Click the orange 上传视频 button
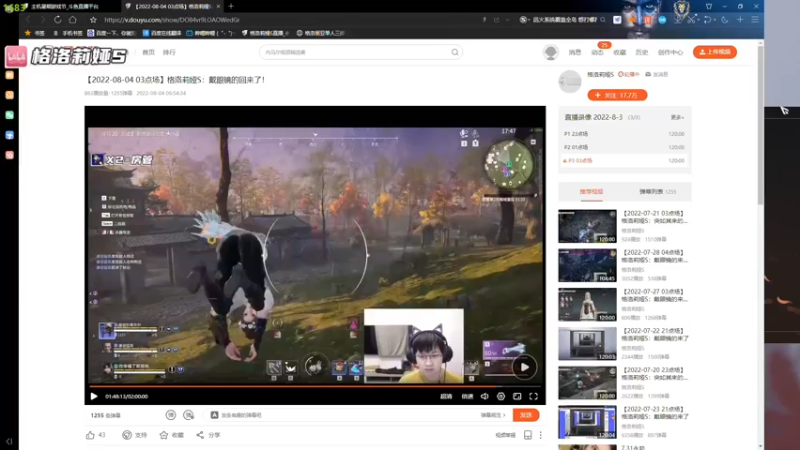 coord(715,52)
